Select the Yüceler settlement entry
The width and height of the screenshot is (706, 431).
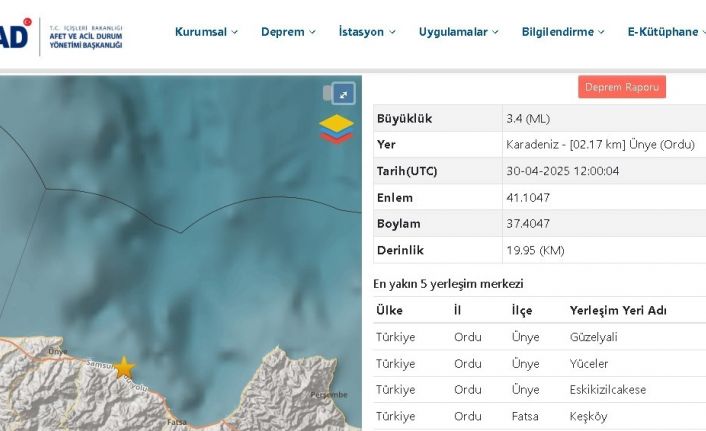[588, 364]
